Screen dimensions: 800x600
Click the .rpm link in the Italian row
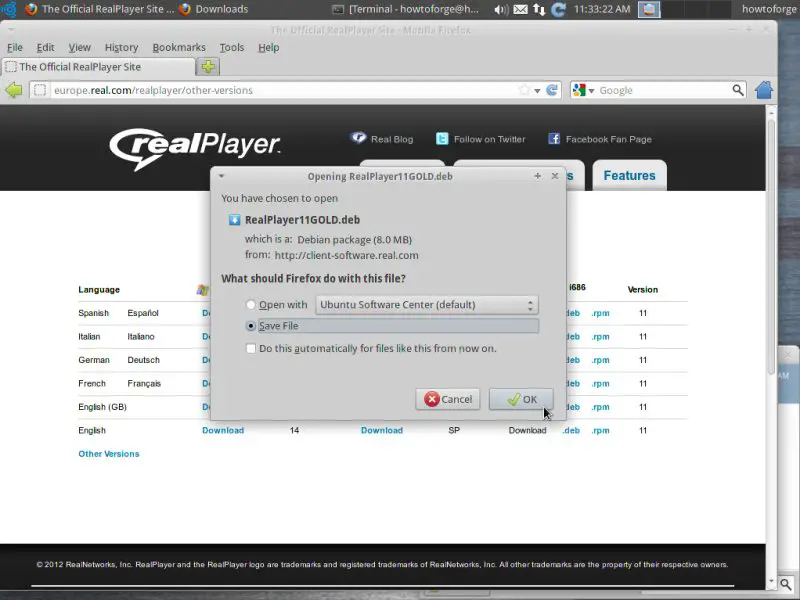pos(601,337)
